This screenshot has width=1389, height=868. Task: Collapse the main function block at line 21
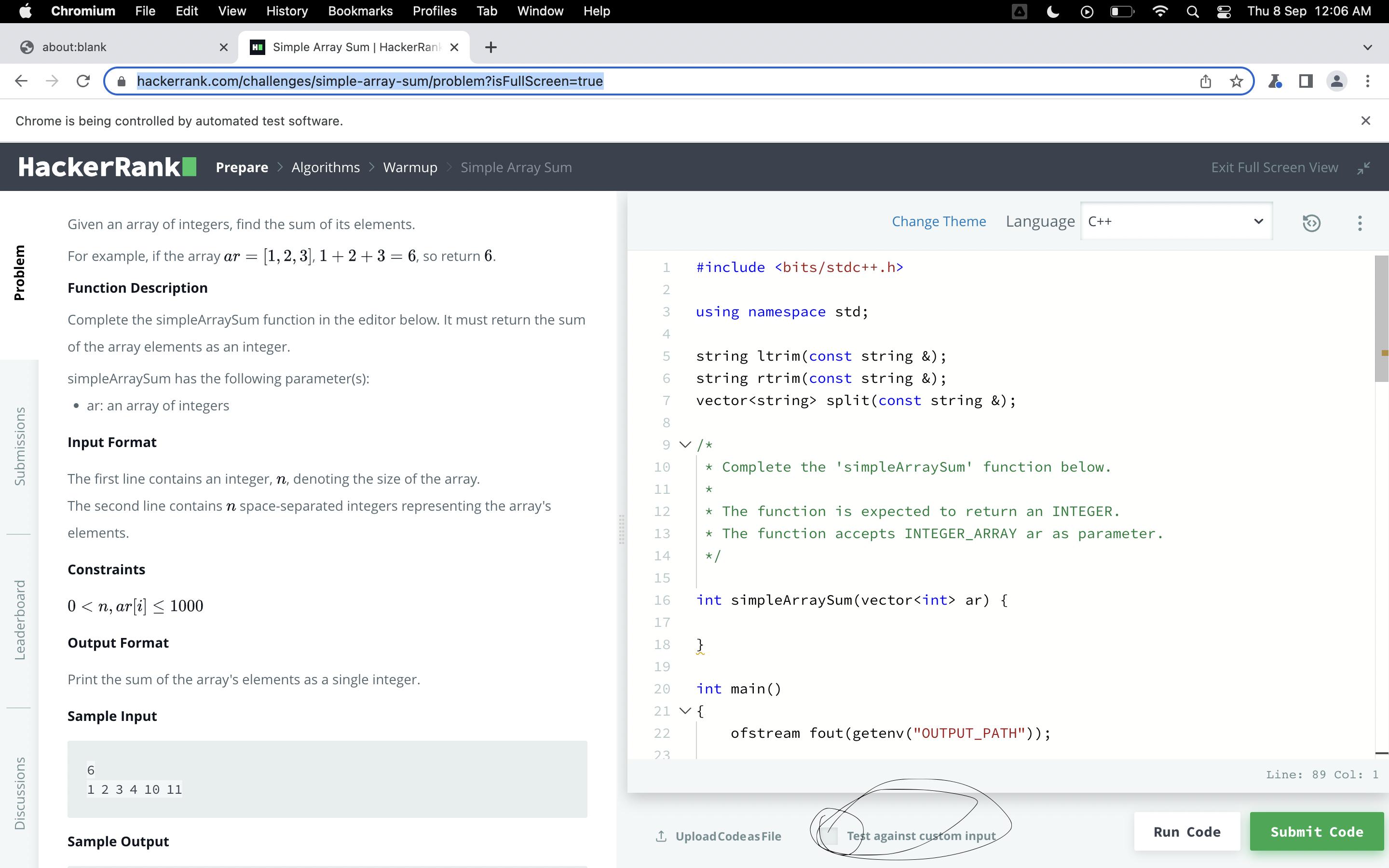(685, 711)
